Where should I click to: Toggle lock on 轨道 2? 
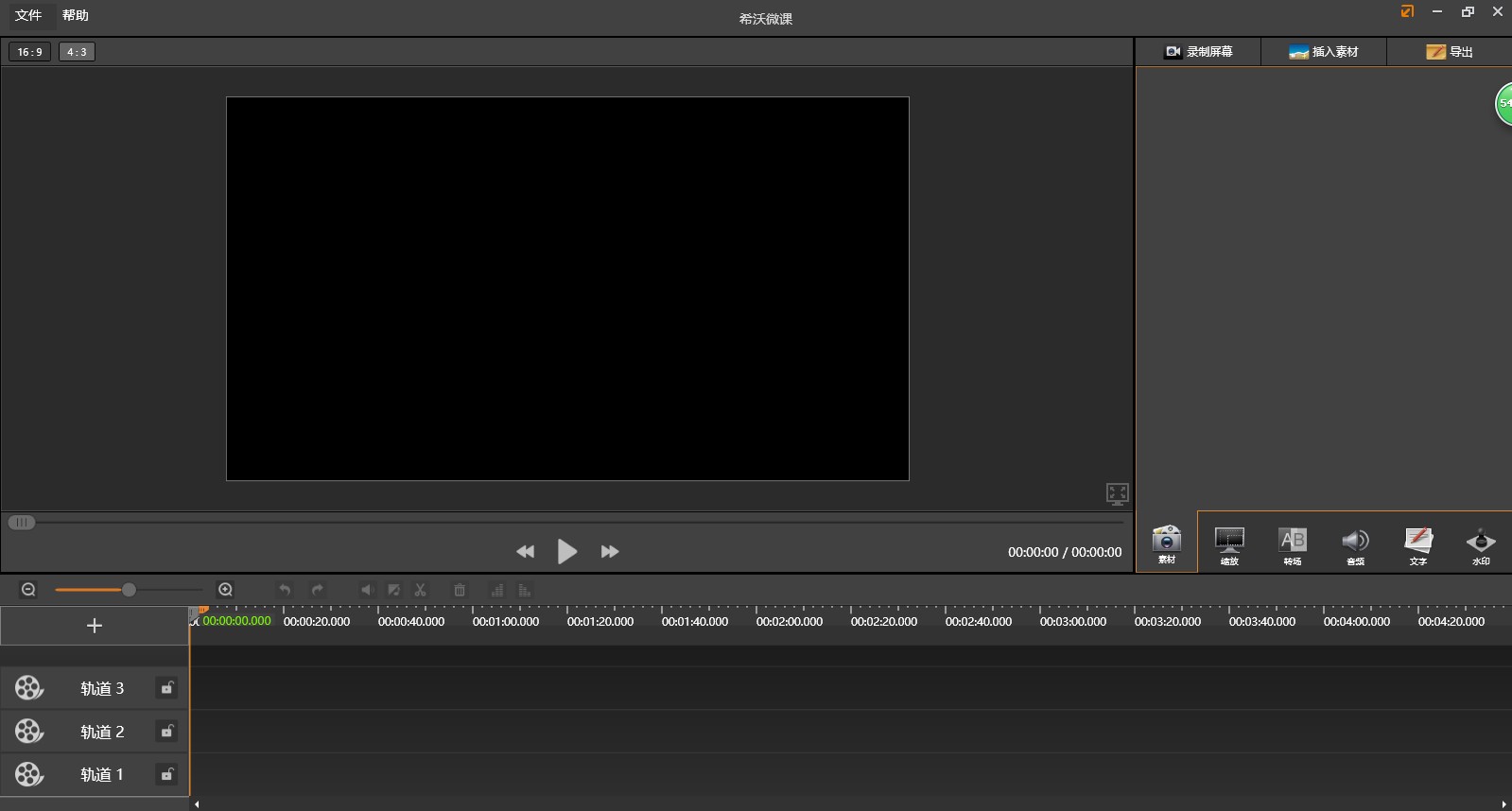166,732
